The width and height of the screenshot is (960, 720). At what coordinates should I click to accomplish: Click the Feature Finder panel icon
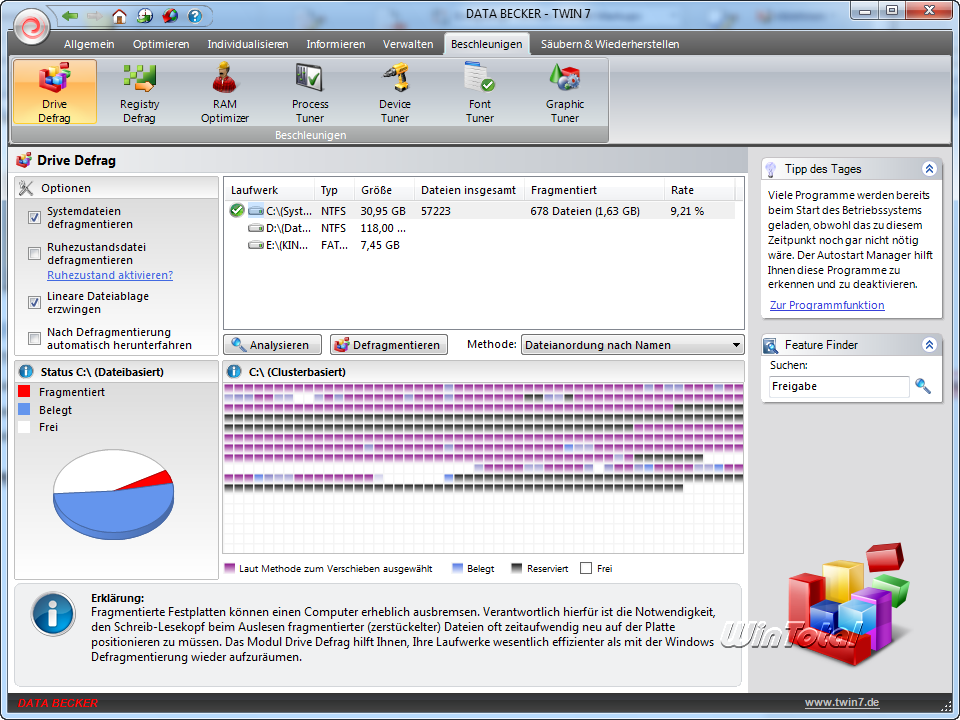(x=771, y=345)
